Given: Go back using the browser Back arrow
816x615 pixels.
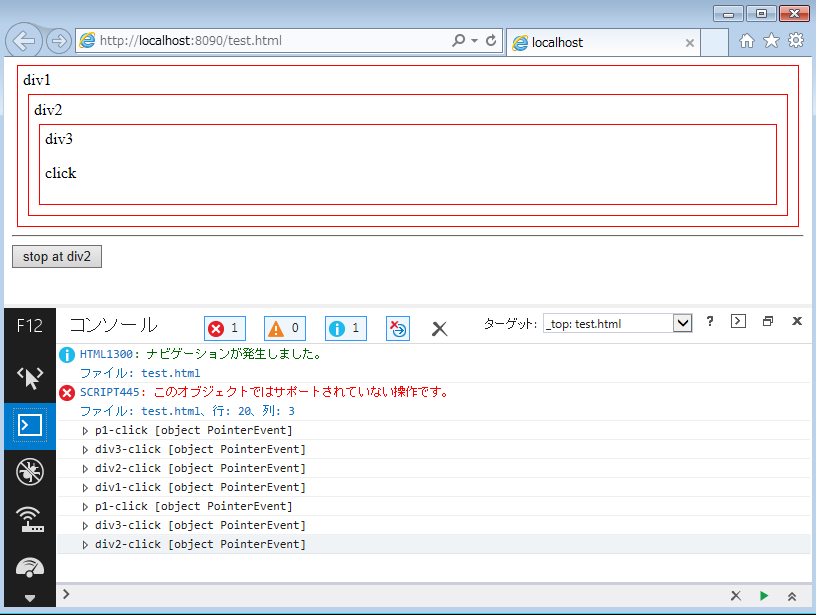Looking at the screenshot, I should [23, 40].
